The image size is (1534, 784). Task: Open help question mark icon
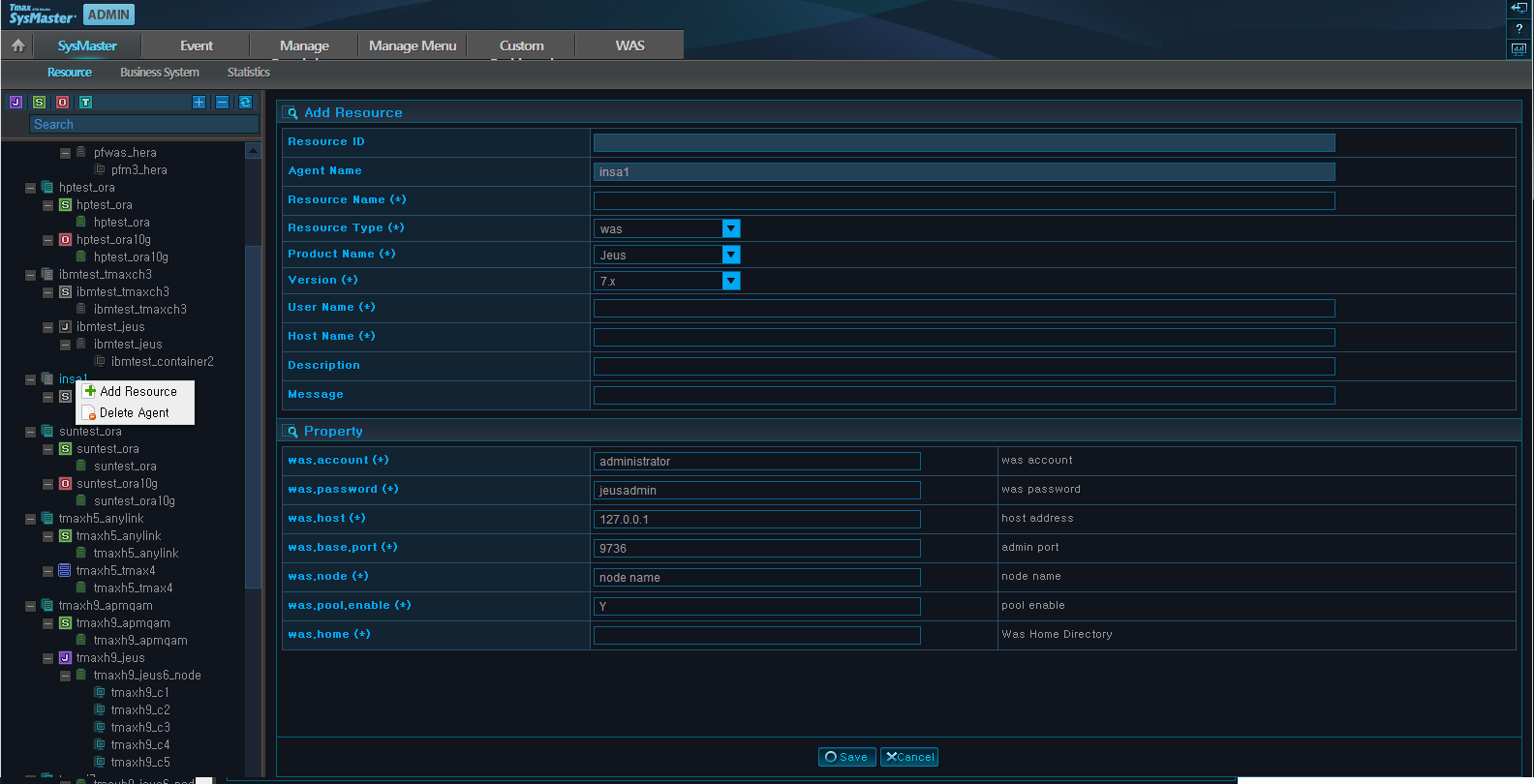tap(1519, 28)
